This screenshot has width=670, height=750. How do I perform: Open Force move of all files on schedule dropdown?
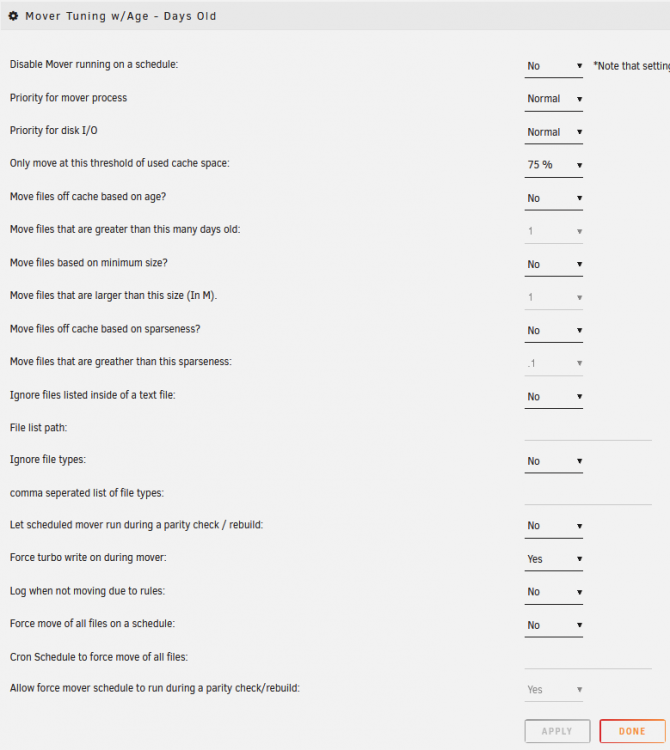pyautogui.click(x=553, y=626)
